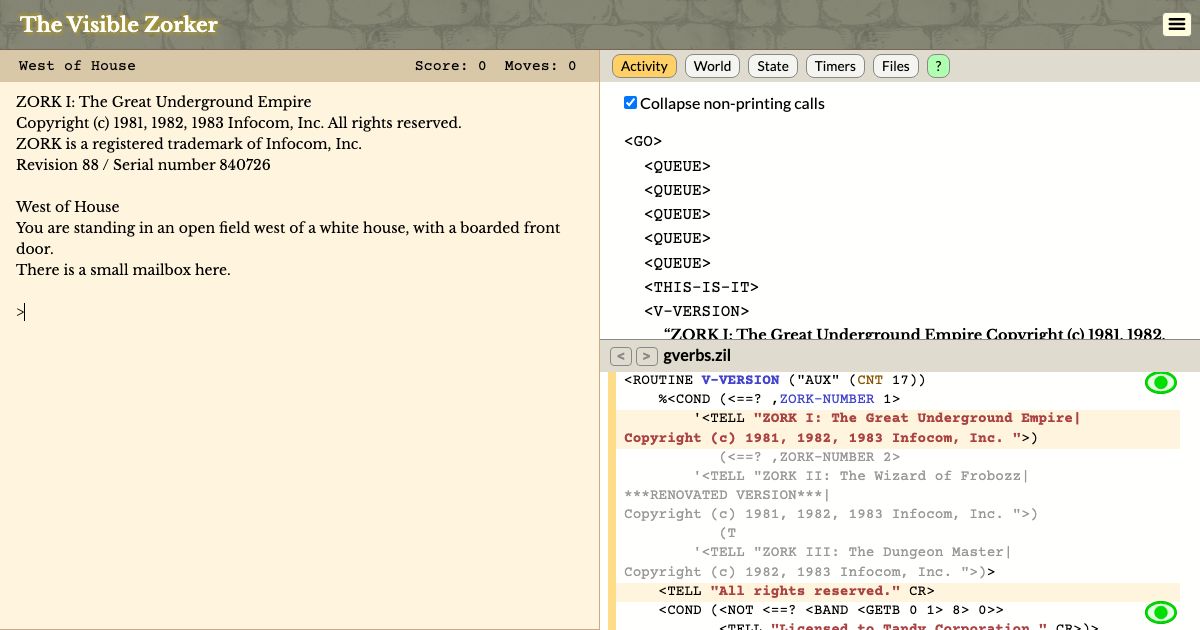The image size is (1200, 630).
Task: Click the gverbs.zil filename label
Action: (697, 355)
